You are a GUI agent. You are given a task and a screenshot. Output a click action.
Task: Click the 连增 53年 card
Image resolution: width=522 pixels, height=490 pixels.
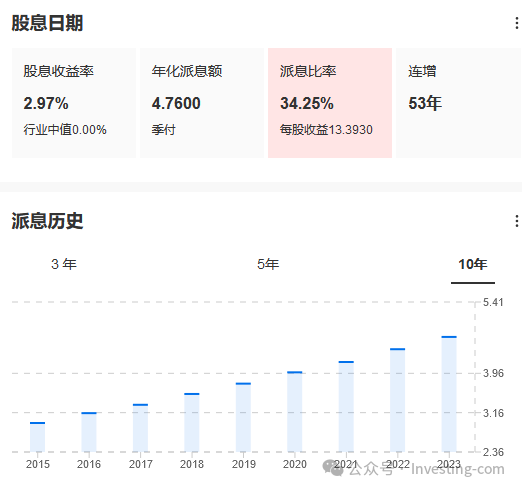click(459, 103)
